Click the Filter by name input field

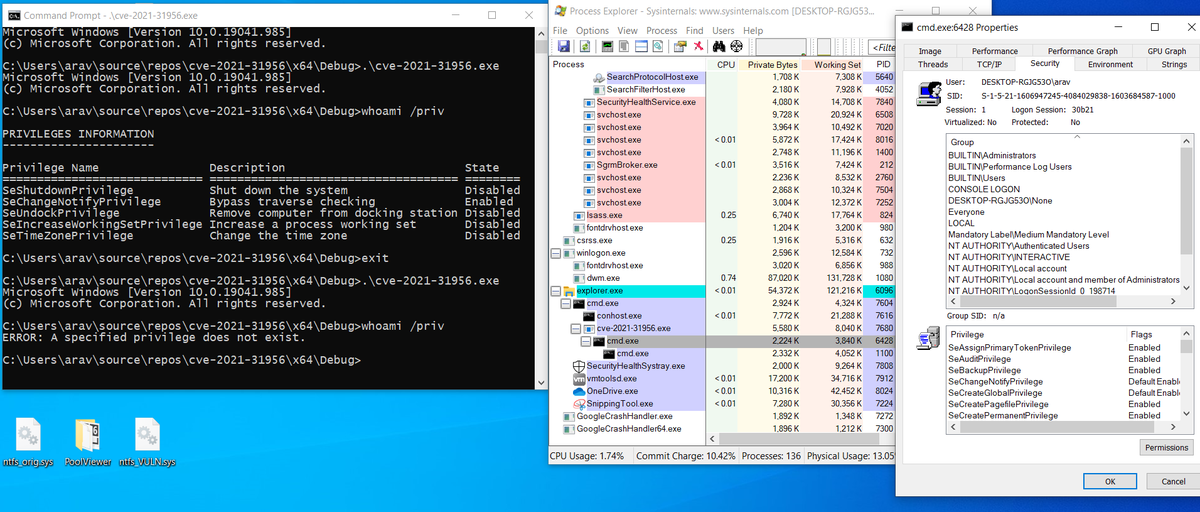coord(882,47)
